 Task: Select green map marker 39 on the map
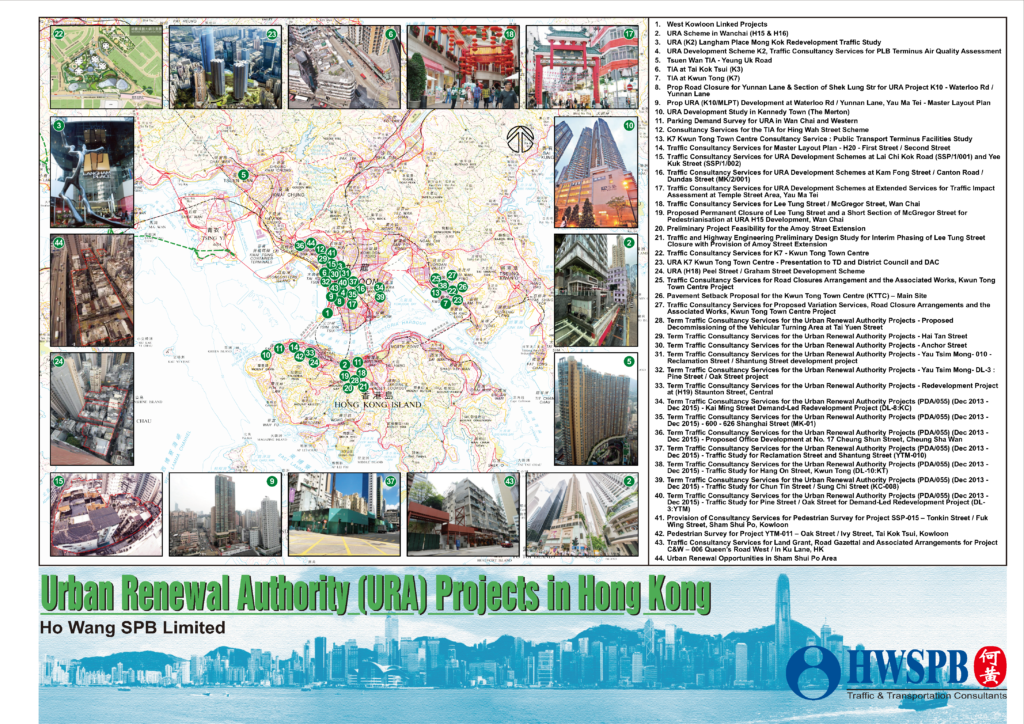(x=380, y=297)
